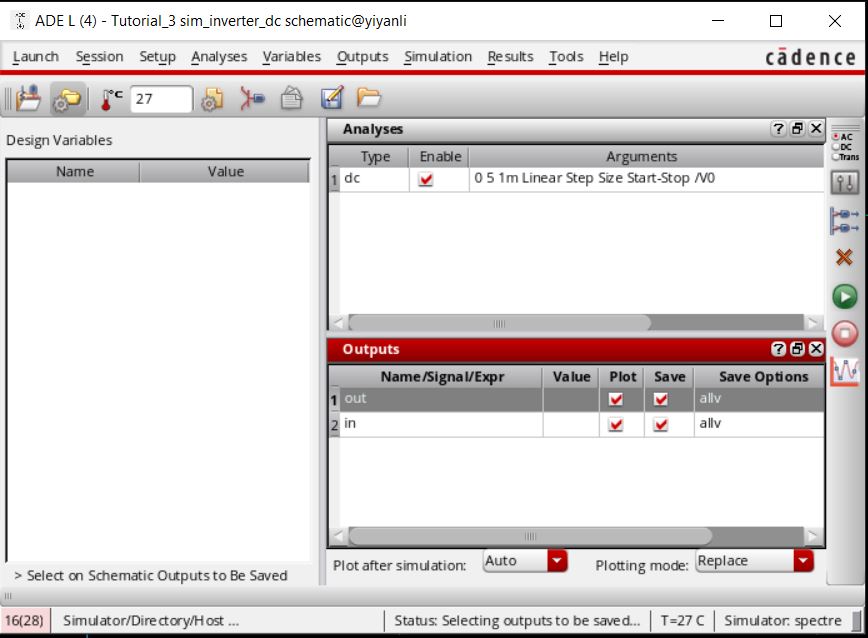Click the Stop Simulation red icon
This screenshot has height=638, width=868.
845,333
